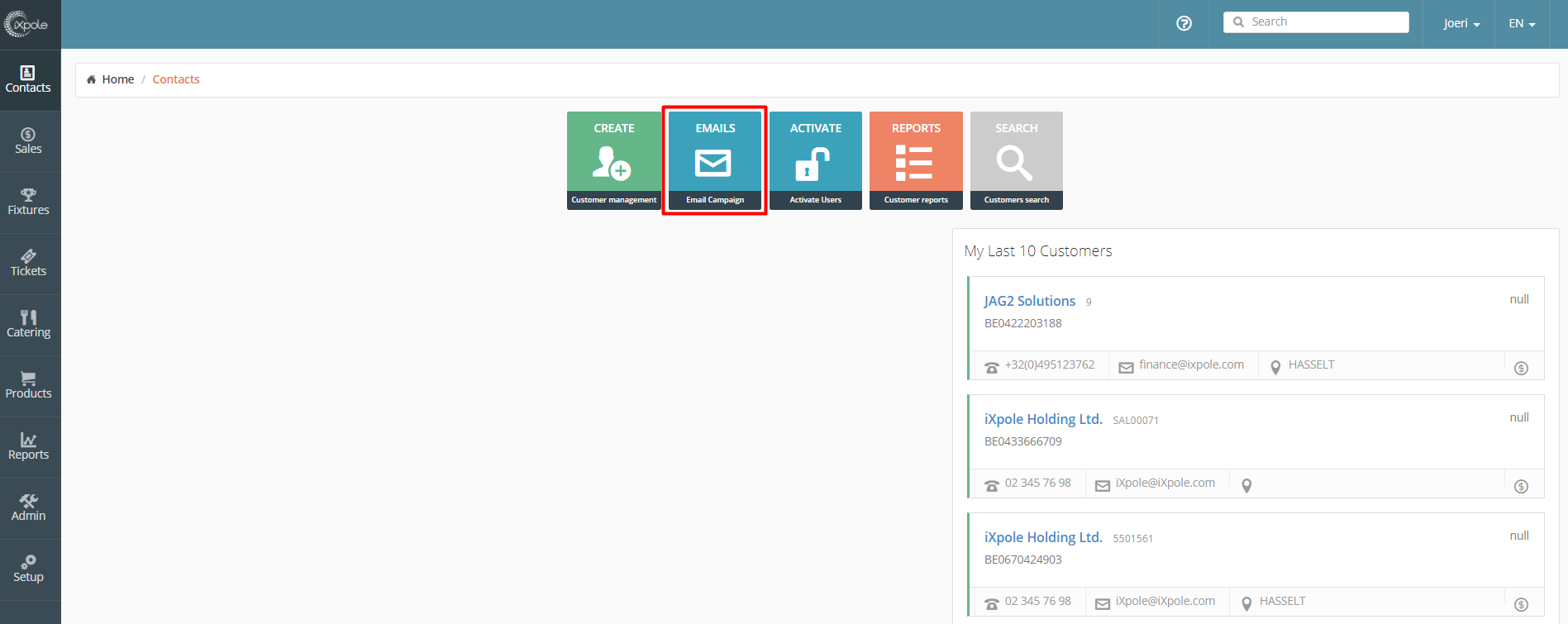The height and width of the screenshot is (624, 1568).
Task: Open Setup in the sidebar
Action: tap(30, 569)
